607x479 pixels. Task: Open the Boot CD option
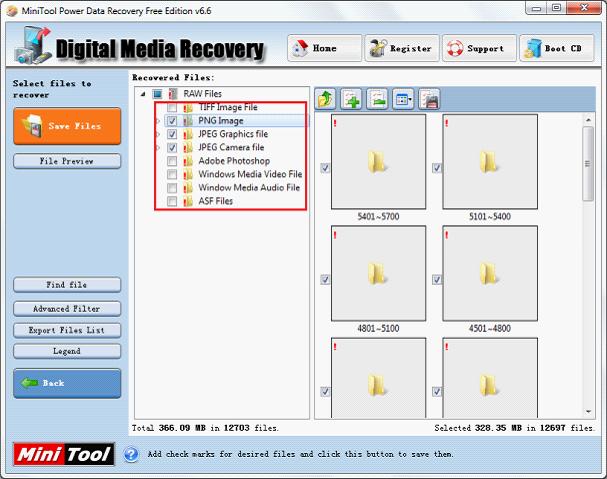[x=557, y=48]
